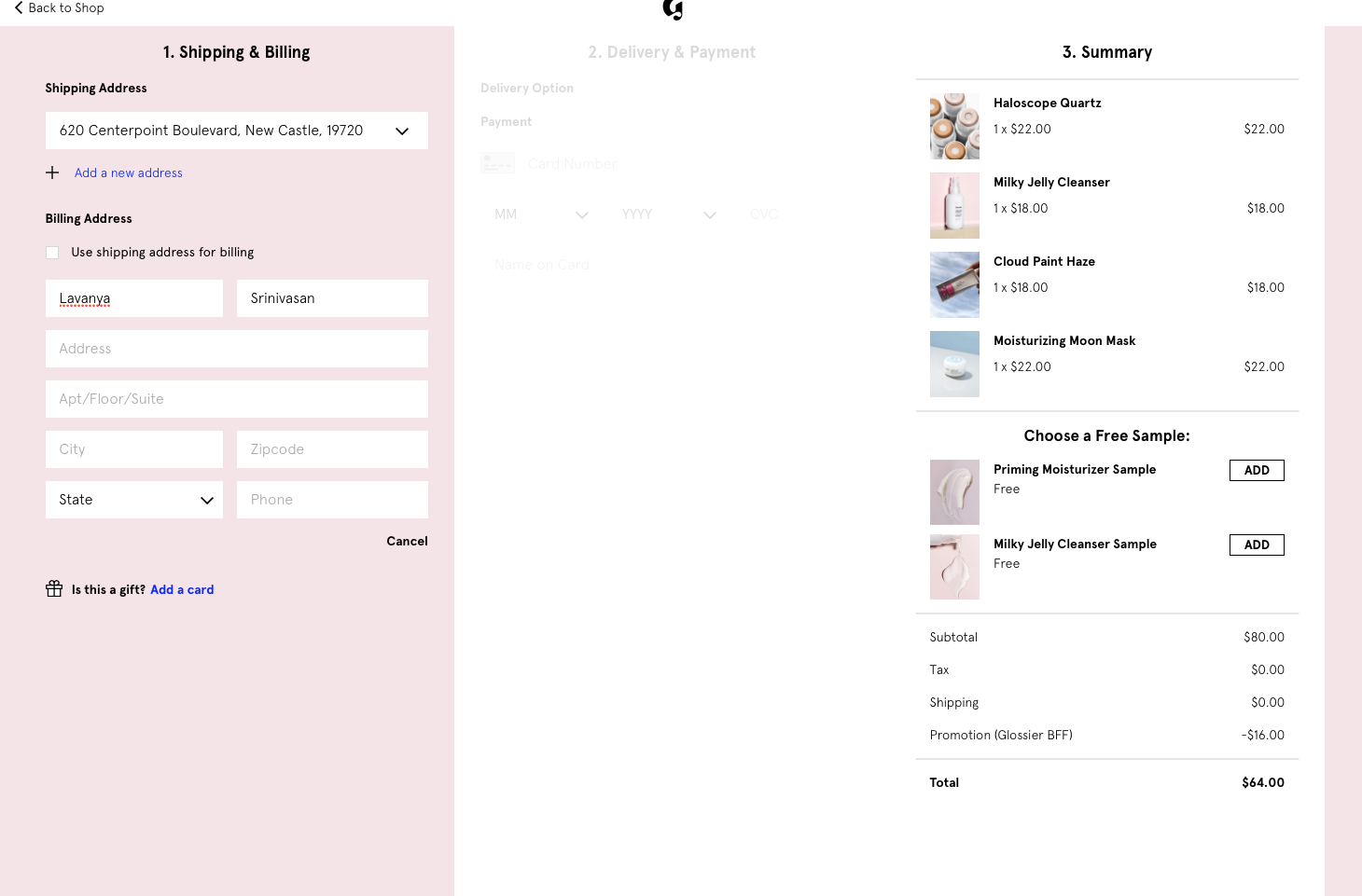Focus the Phone field
The height and width of the screenshot is (896, 1362).
tap(332, 500)
